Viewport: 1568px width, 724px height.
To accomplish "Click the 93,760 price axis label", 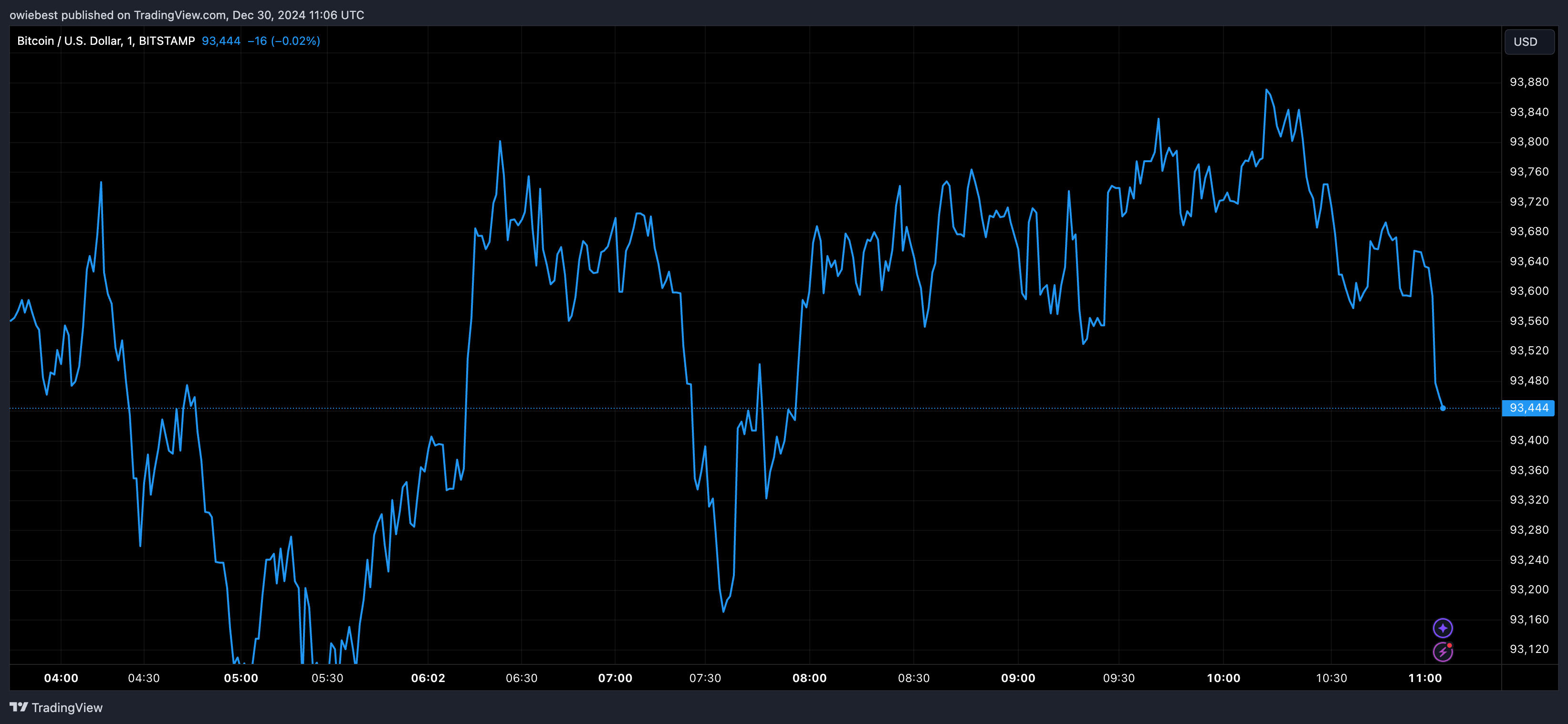I will 1529,172.
